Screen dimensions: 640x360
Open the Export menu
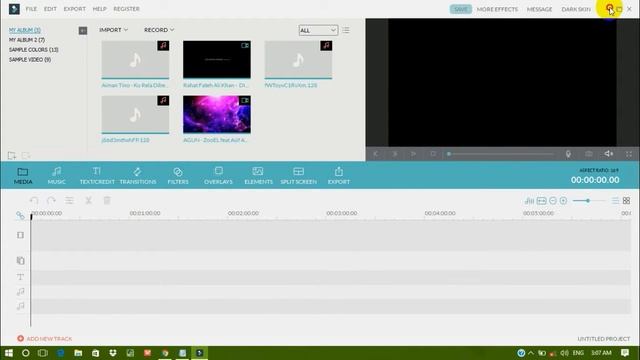(75, 9)
